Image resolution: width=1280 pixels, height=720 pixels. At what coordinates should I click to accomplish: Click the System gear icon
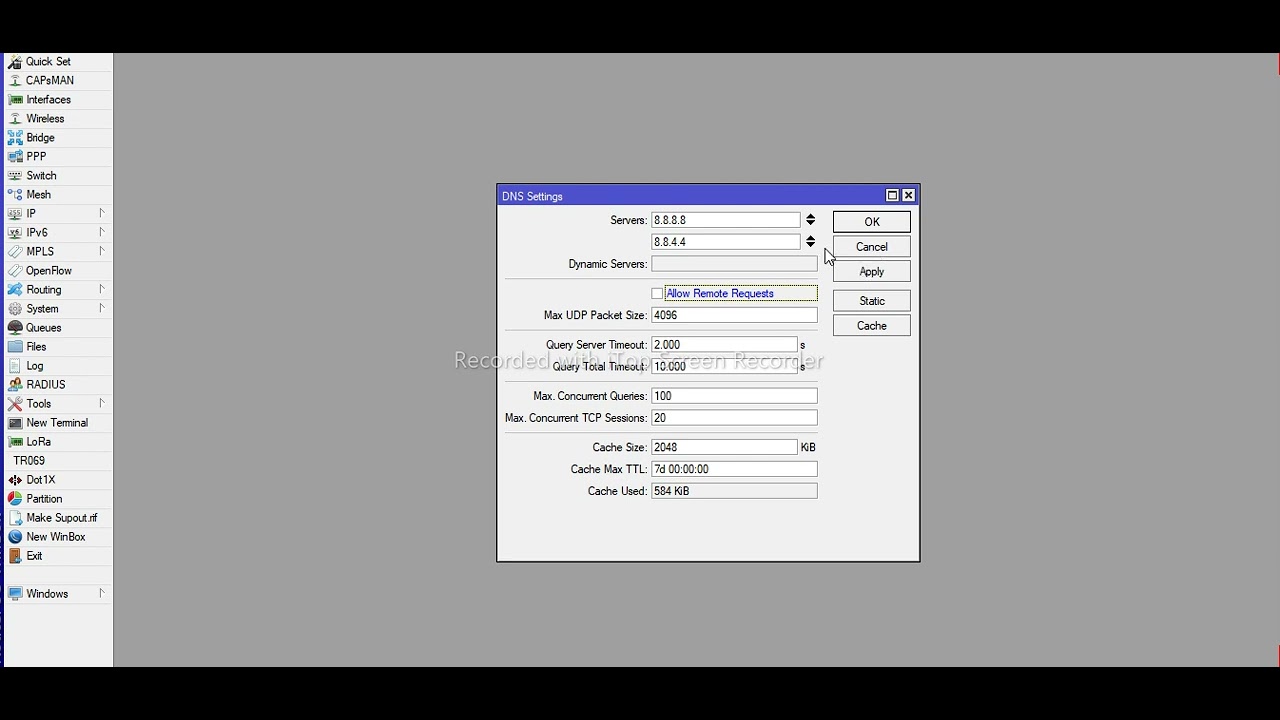point(15,309)
